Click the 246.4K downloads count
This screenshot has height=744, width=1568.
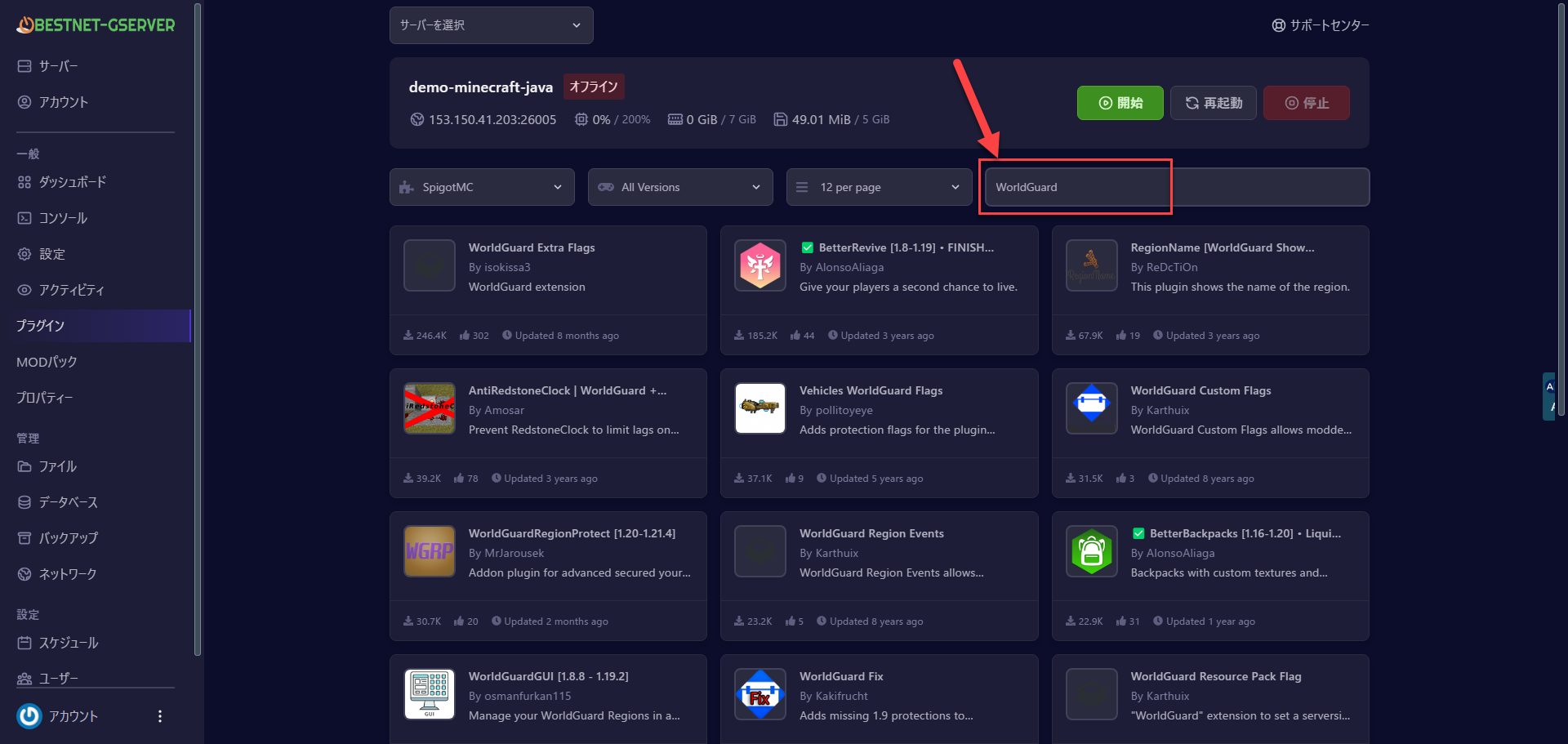[425, 336]
